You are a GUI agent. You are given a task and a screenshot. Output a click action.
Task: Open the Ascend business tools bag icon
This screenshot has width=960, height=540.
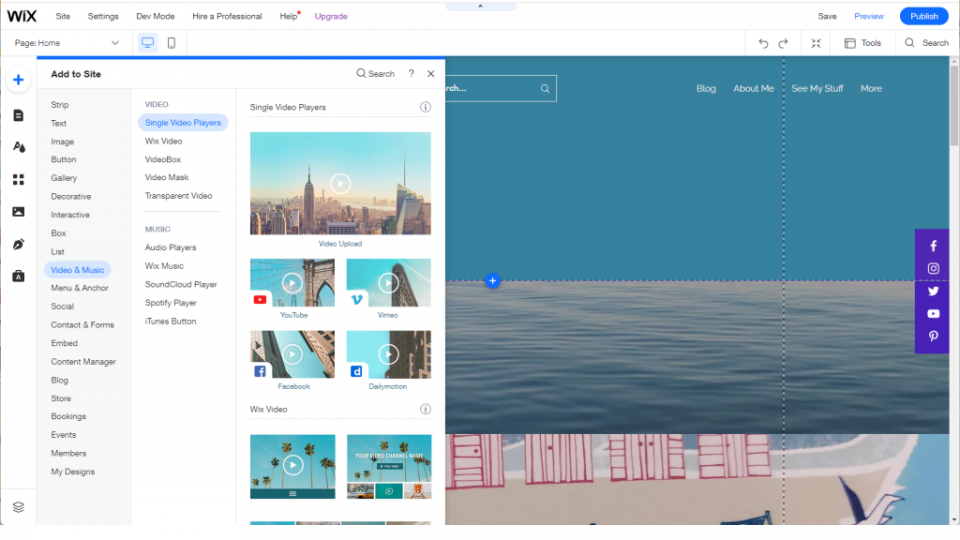pos(18,276)
